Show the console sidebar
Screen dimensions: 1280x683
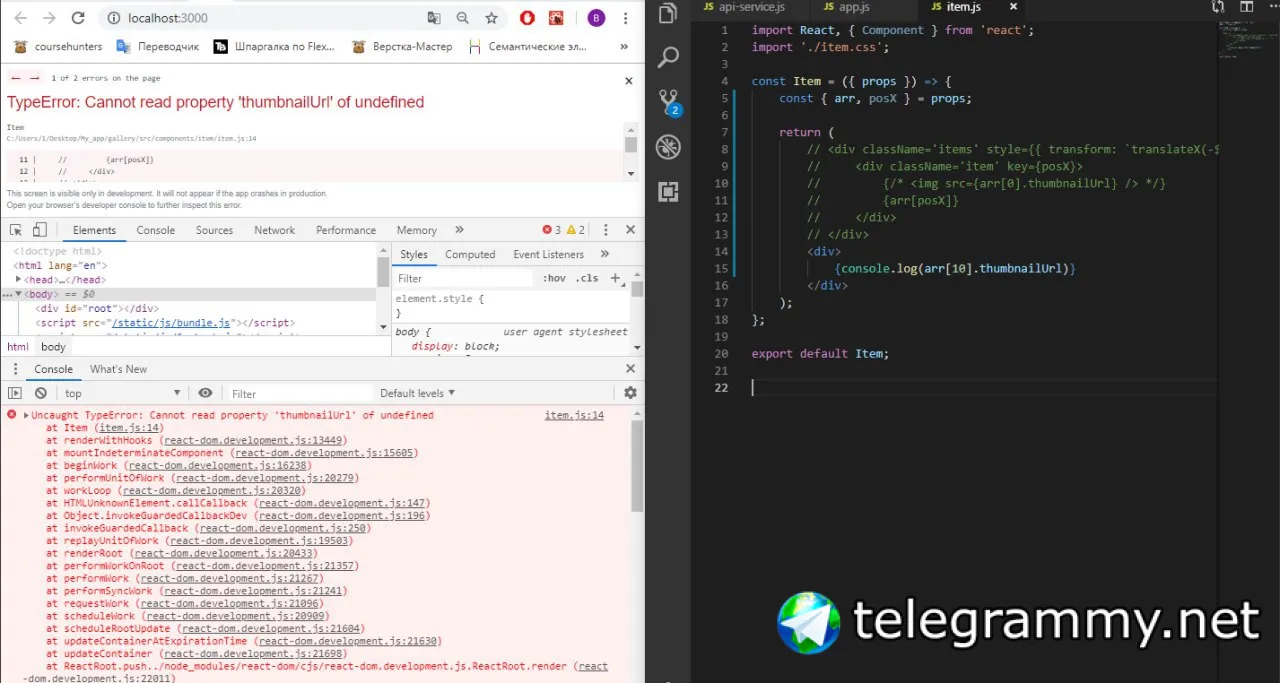15,393
